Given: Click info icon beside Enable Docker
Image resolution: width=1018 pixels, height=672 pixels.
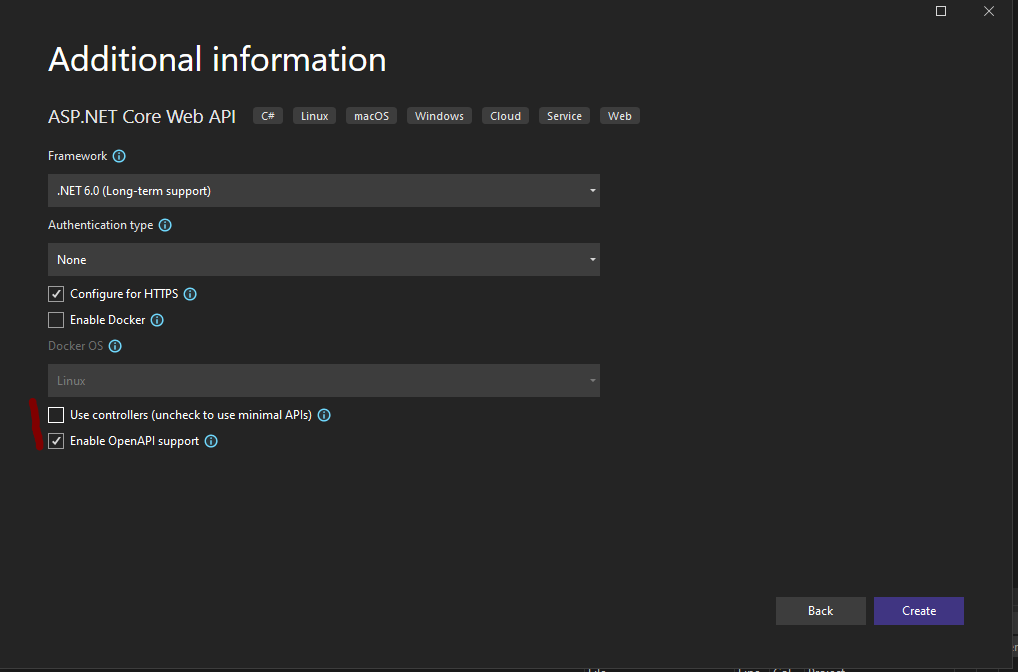Looking at the screenshot, I should 157,321.
